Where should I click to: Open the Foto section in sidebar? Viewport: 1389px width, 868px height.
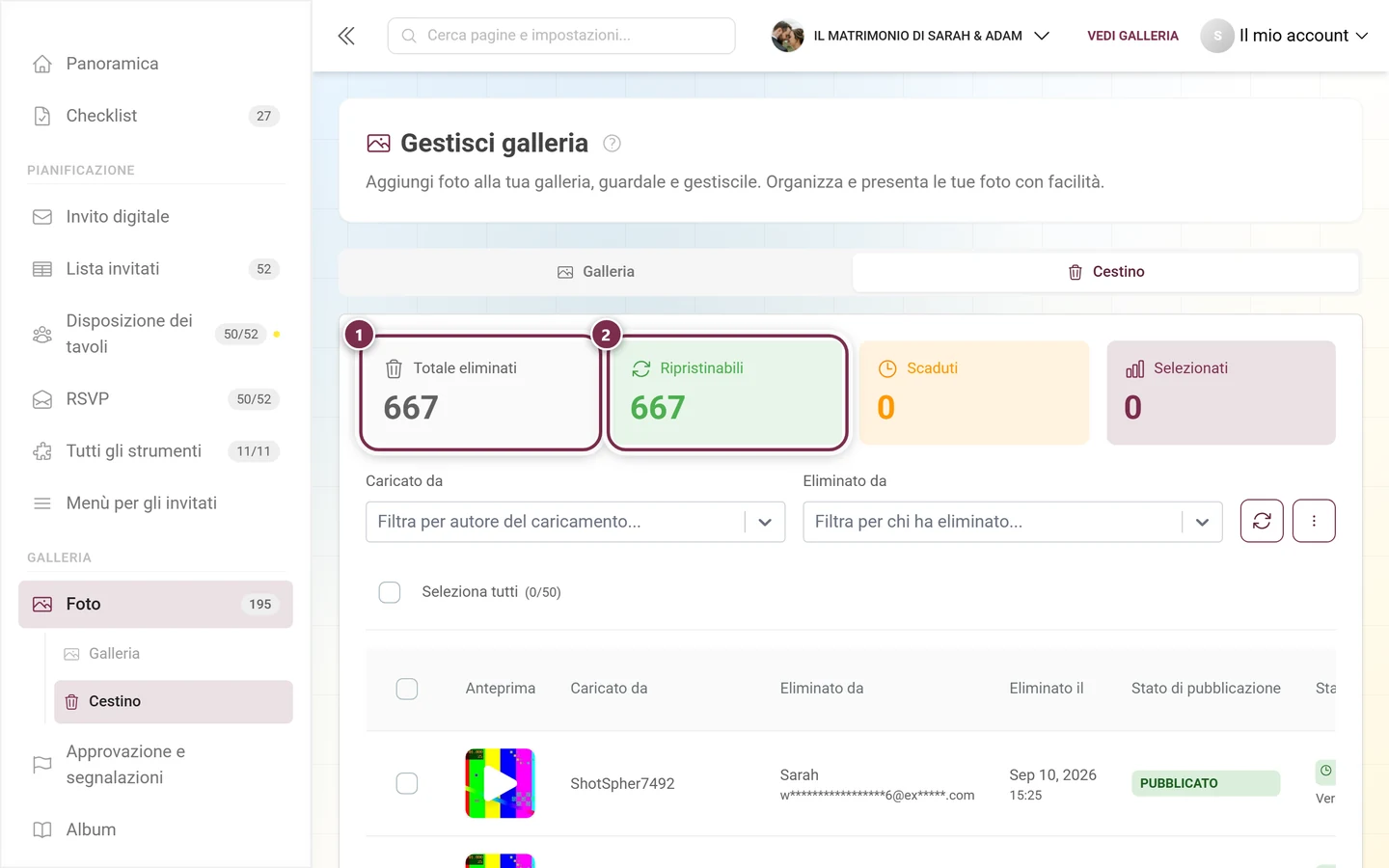pyautogui.click(x=155, y=604)
